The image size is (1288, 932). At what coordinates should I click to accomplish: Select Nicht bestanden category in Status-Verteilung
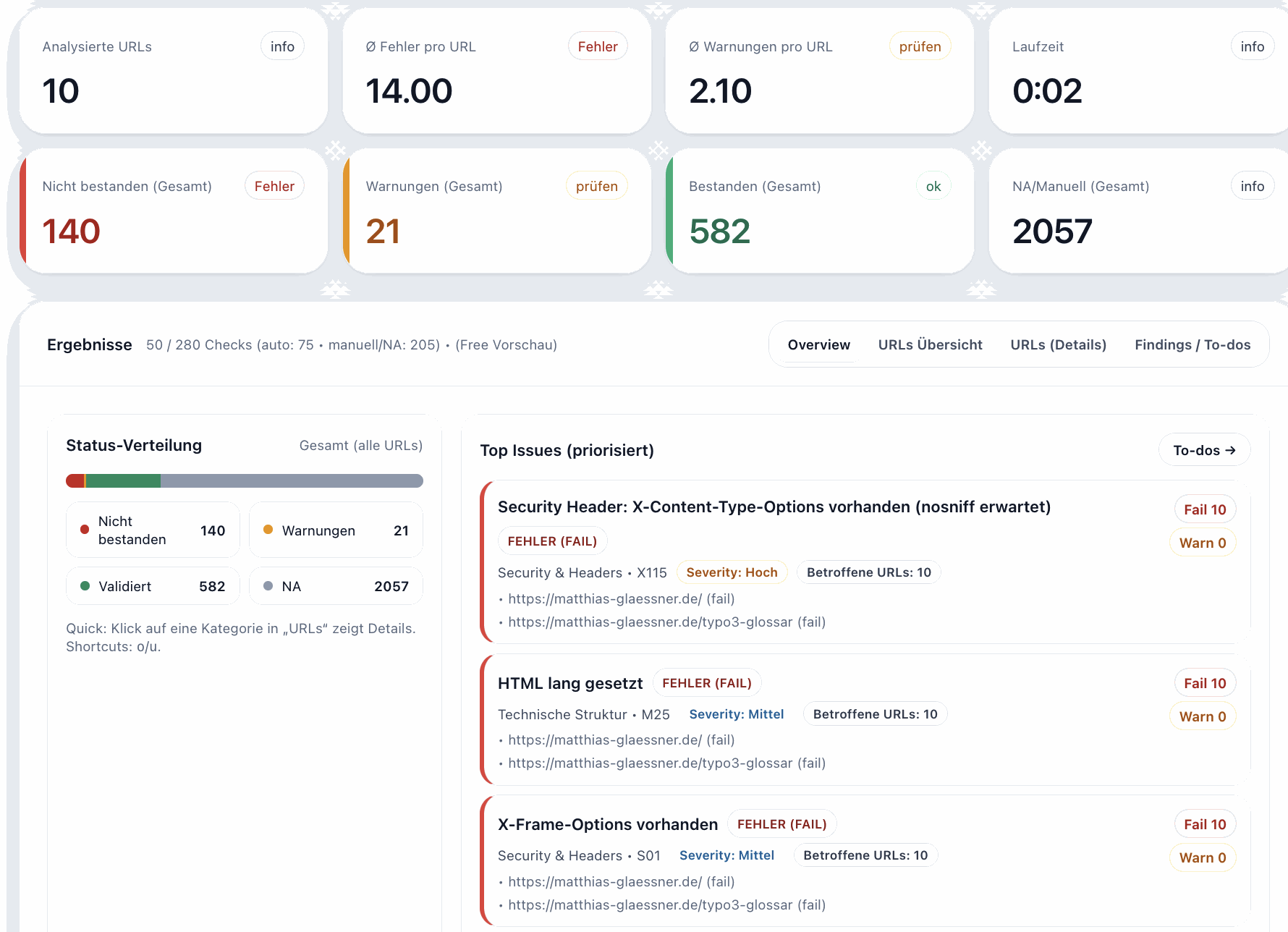[152, 529]
